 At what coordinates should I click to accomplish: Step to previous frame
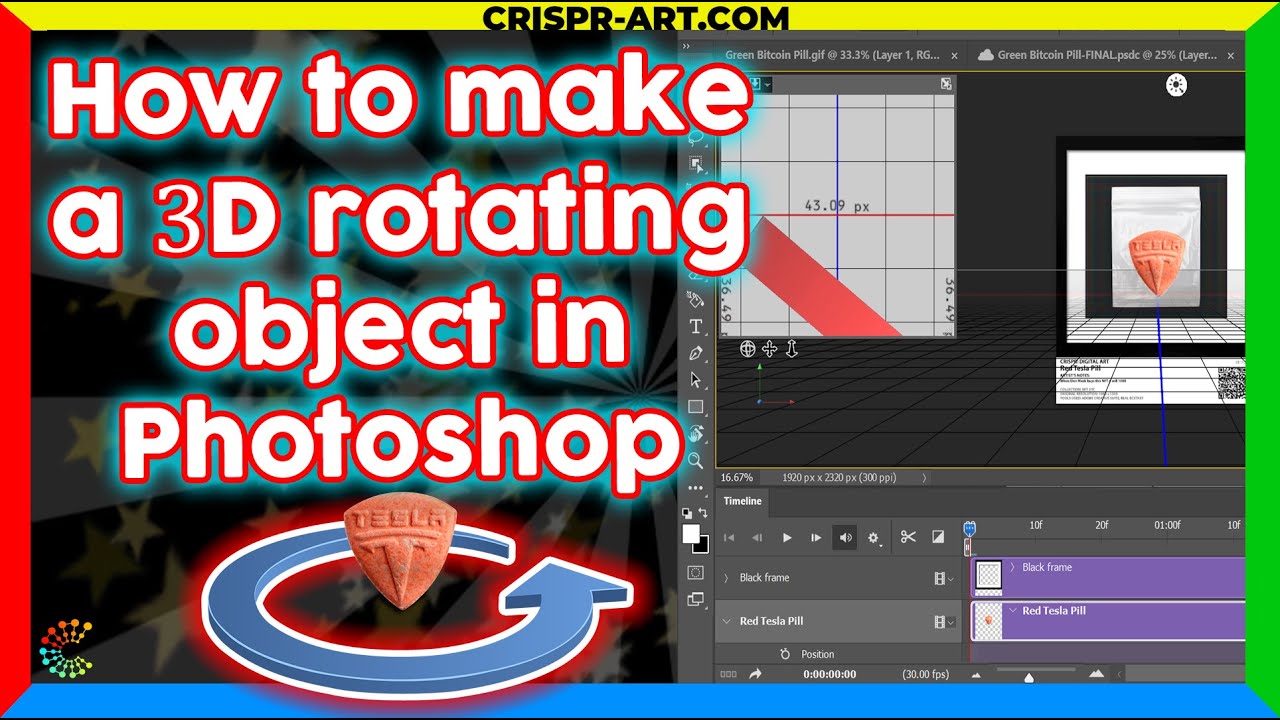pos(757,537)
